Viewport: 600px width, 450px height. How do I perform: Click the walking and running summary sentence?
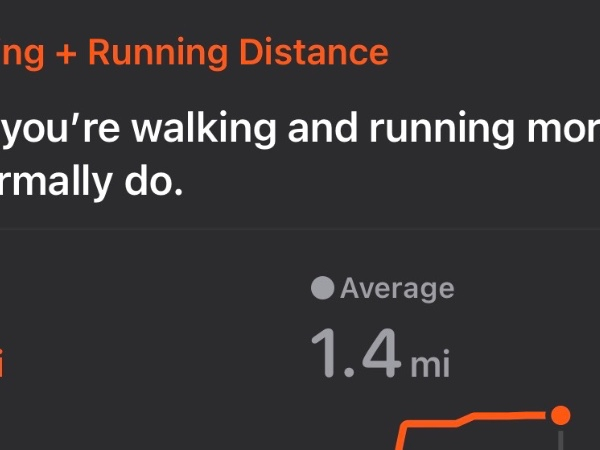[300, 132]
